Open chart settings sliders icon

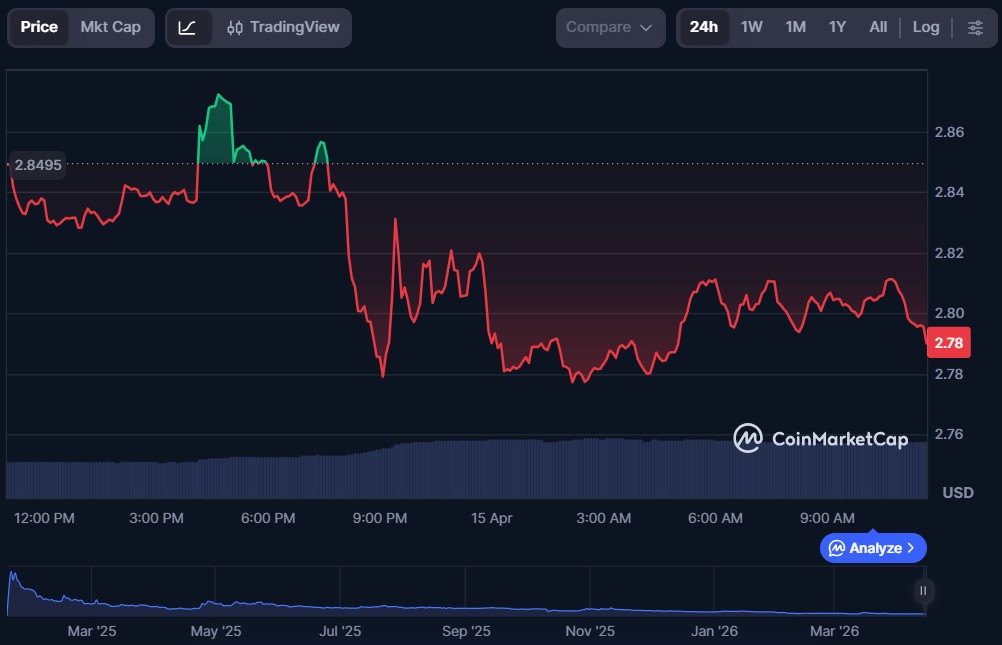click(975, 27)
